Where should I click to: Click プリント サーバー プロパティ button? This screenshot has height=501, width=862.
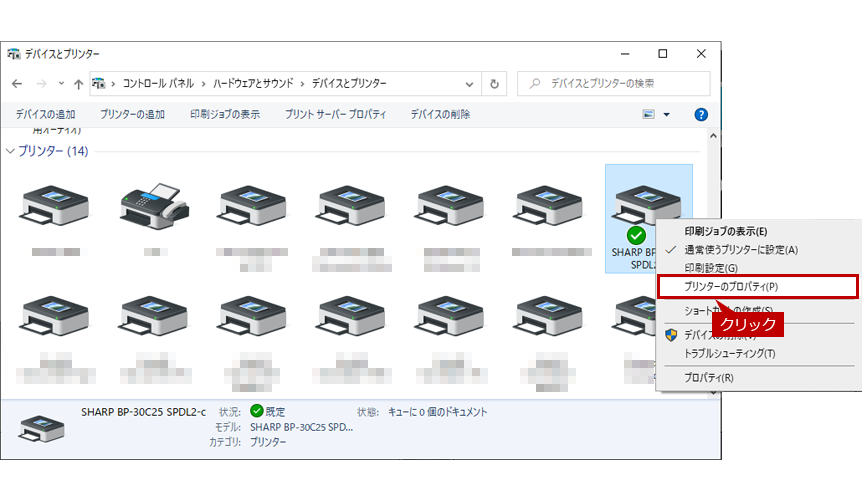335,114
